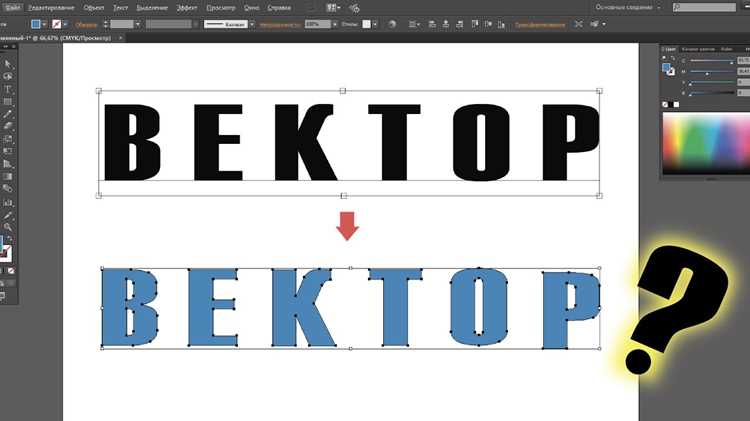Open the Эффект menu

[x=187, y=8]
